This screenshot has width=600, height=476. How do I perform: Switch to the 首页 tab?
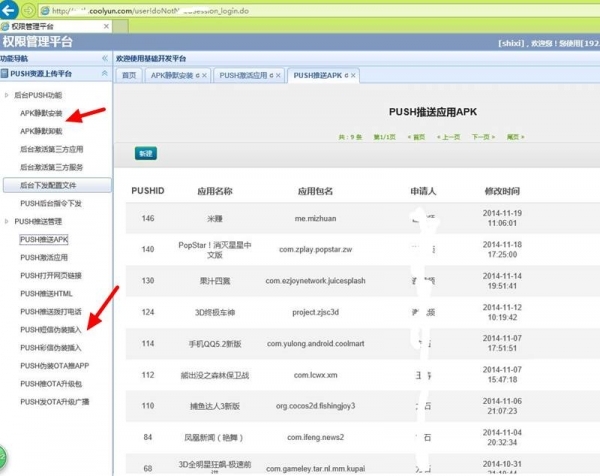(x=128, y=75)
